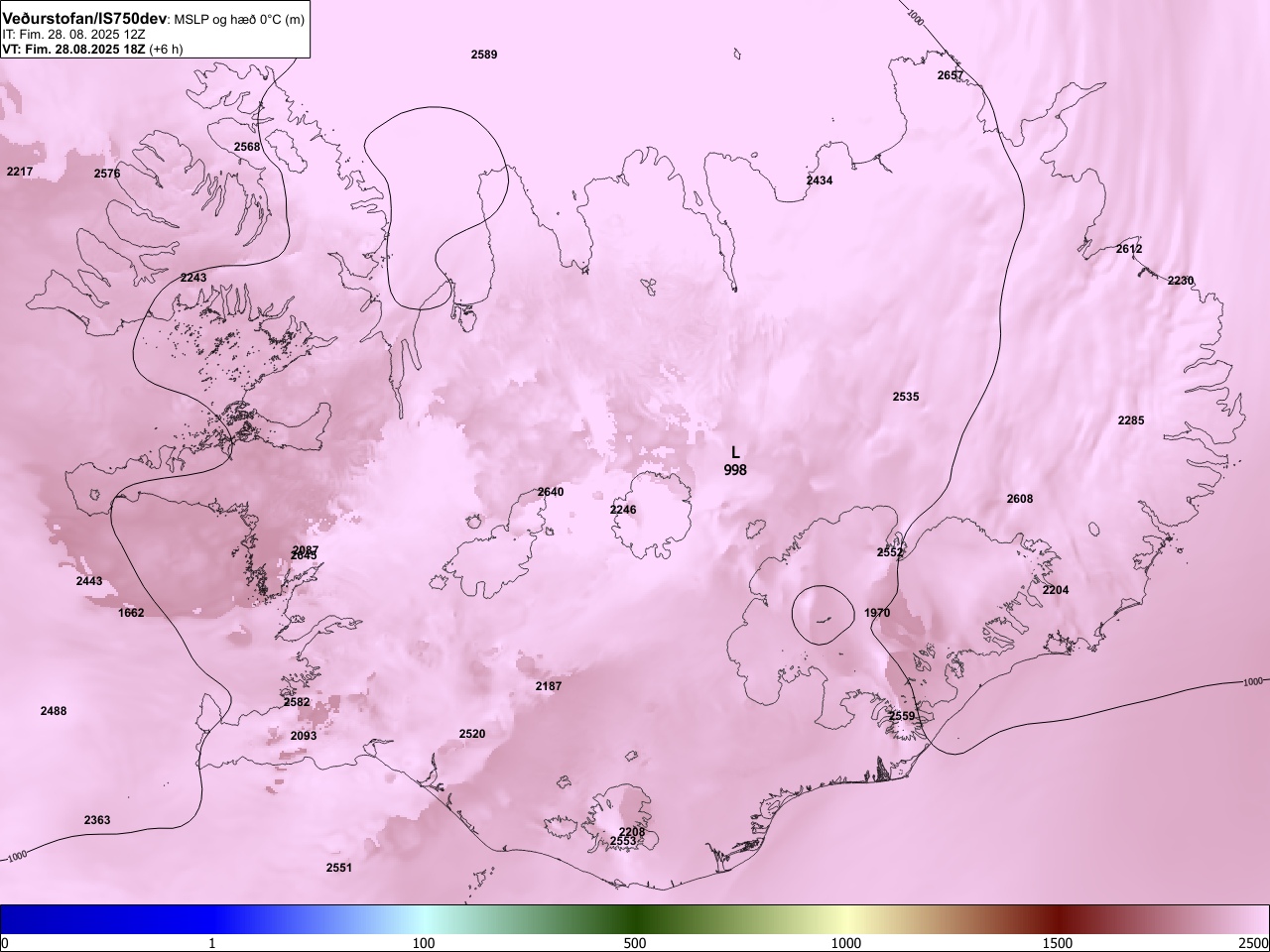This screenshot has width=1270, height=952.
Task: Click the 2559 height value
Action: [x=902, y=716]
